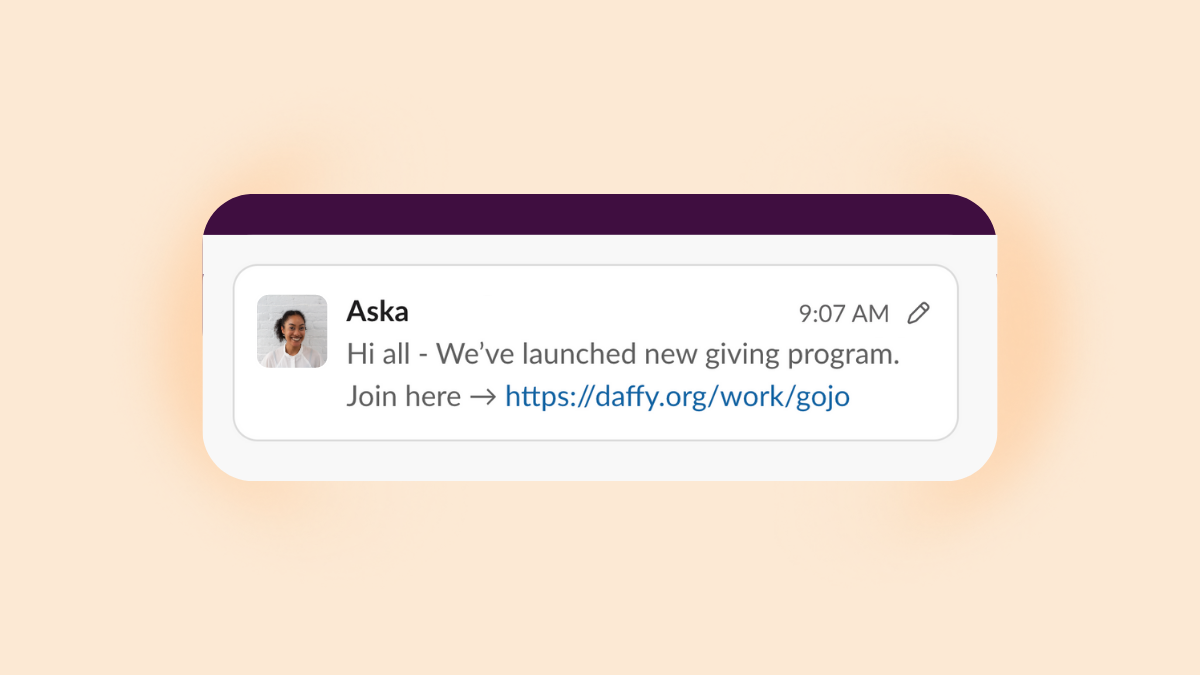Select the 9:07 AM timestamp
1200x675 pixels.
(843, 314)
